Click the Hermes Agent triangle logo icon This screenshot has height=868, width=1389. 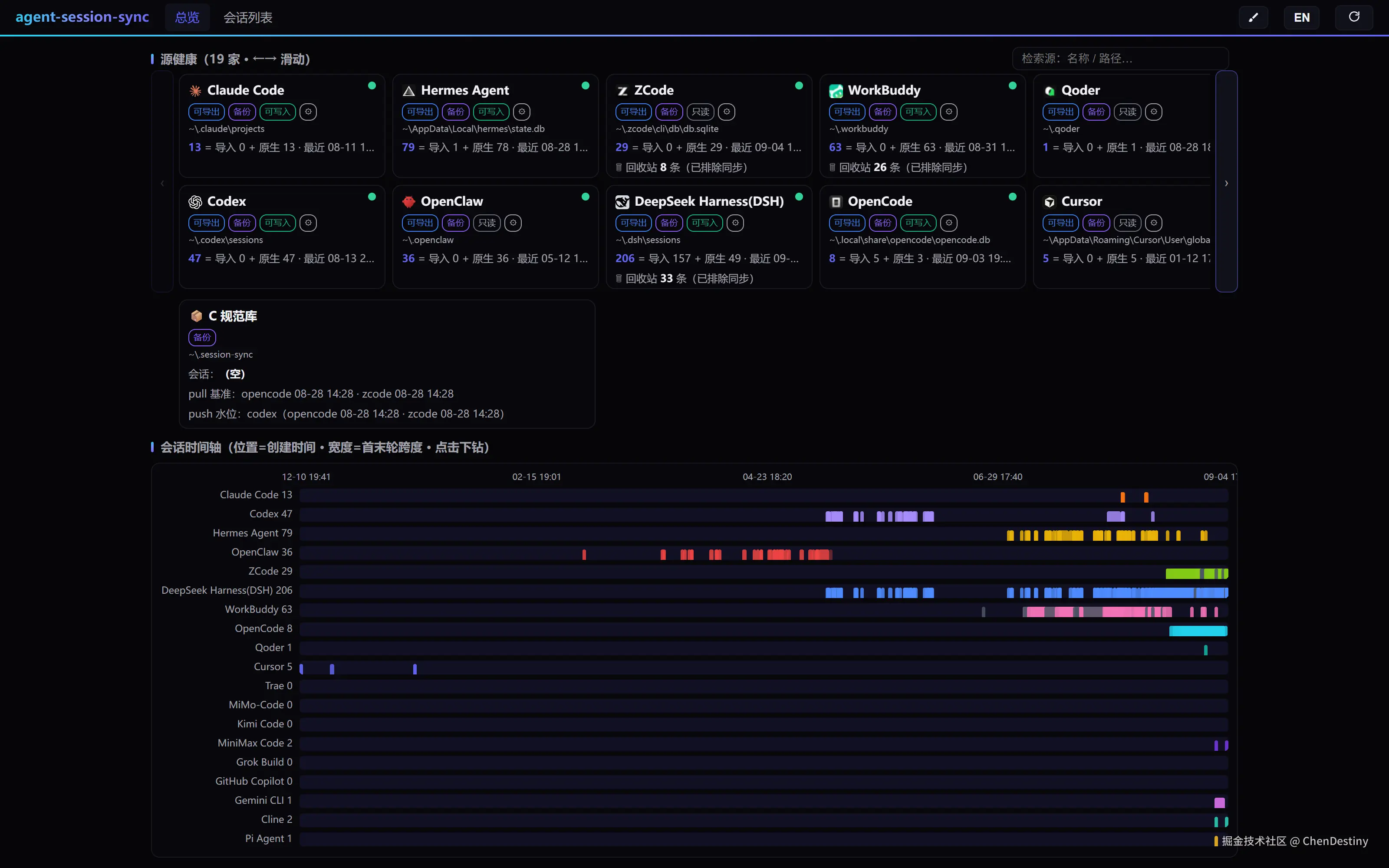[x=408, y=91]
